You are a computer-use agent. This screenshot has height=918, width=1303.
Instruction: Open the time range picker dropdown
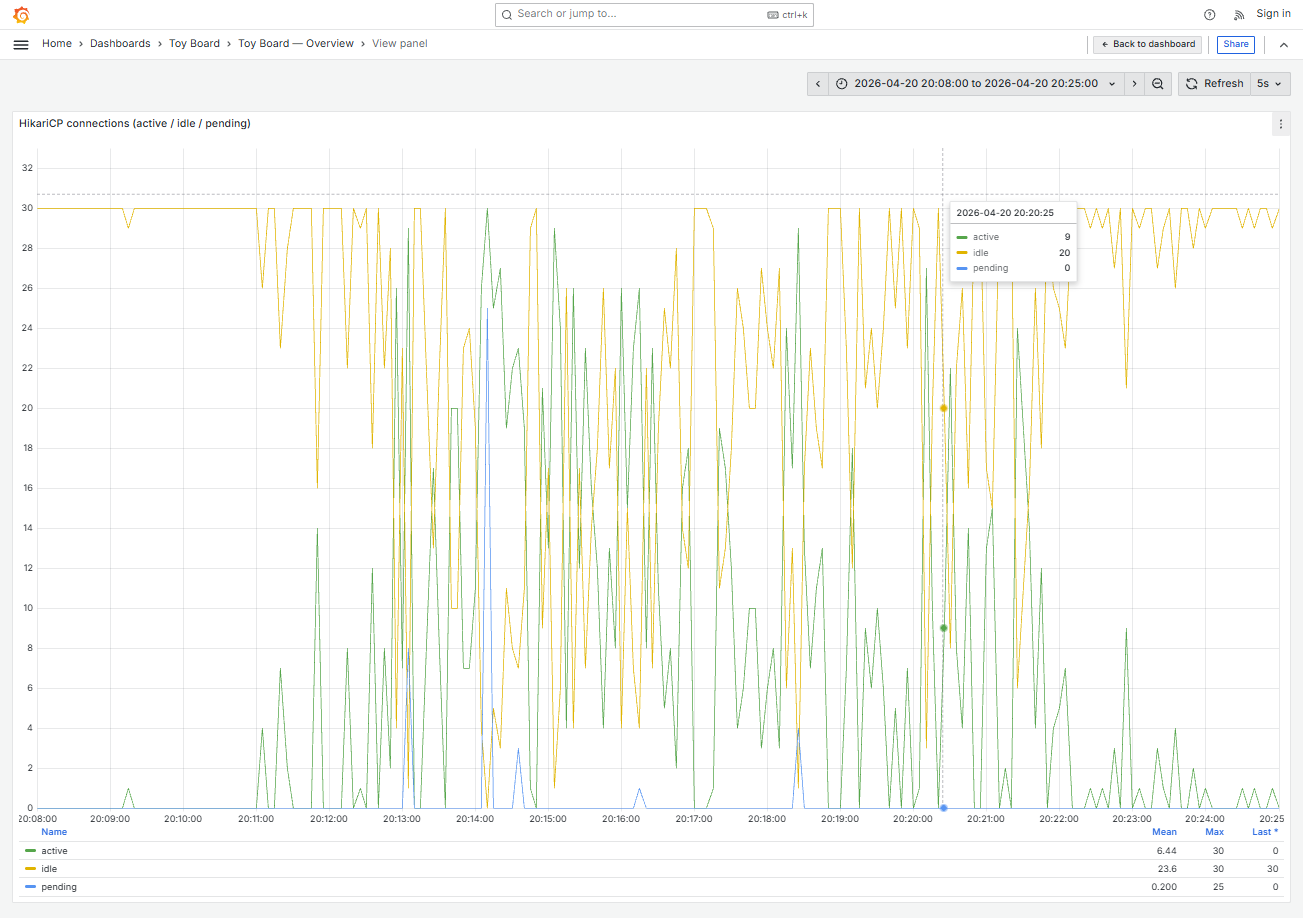point(976,84)
